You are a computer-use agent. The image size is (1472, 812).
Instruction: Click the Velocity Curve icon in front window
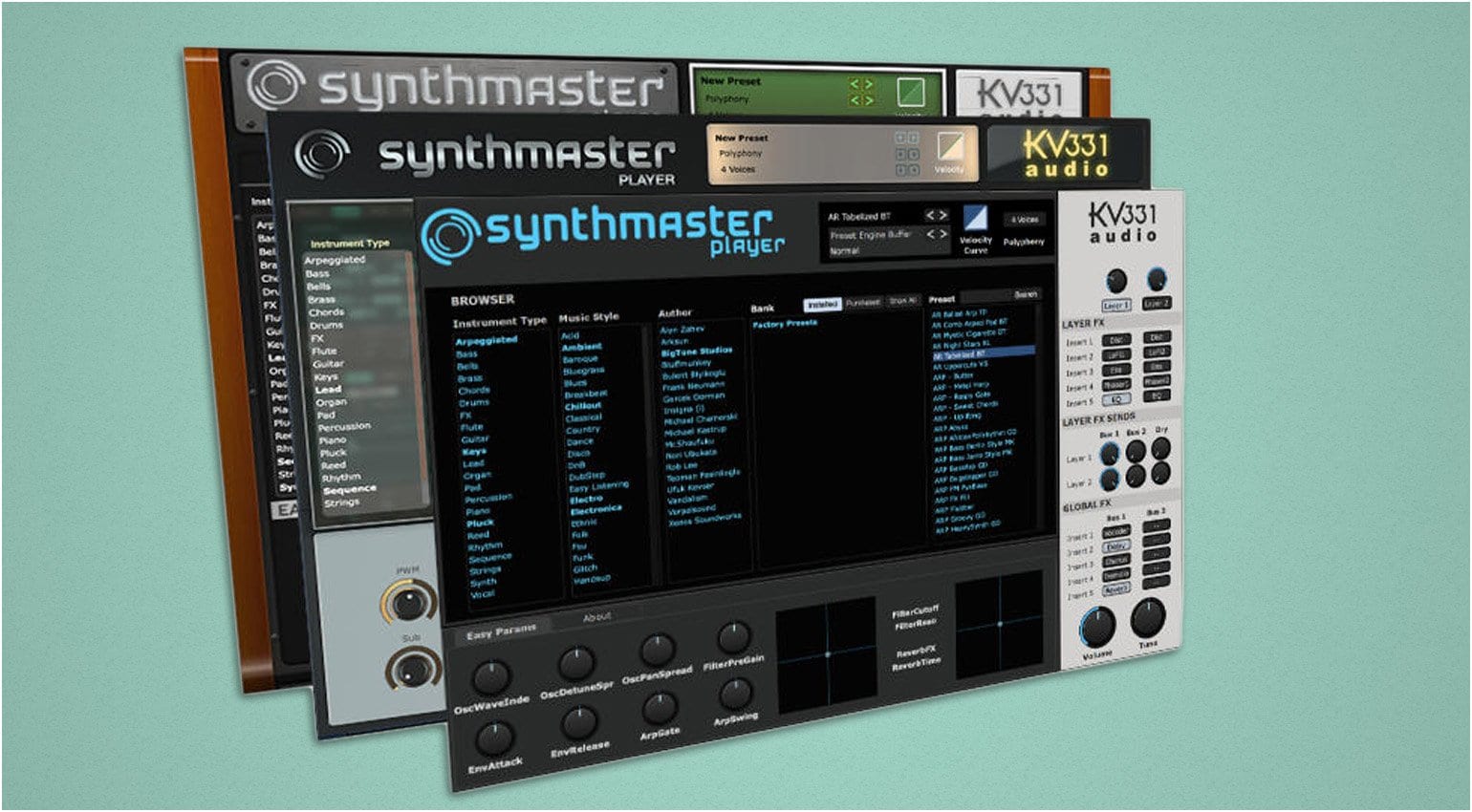tap(976, 217)
